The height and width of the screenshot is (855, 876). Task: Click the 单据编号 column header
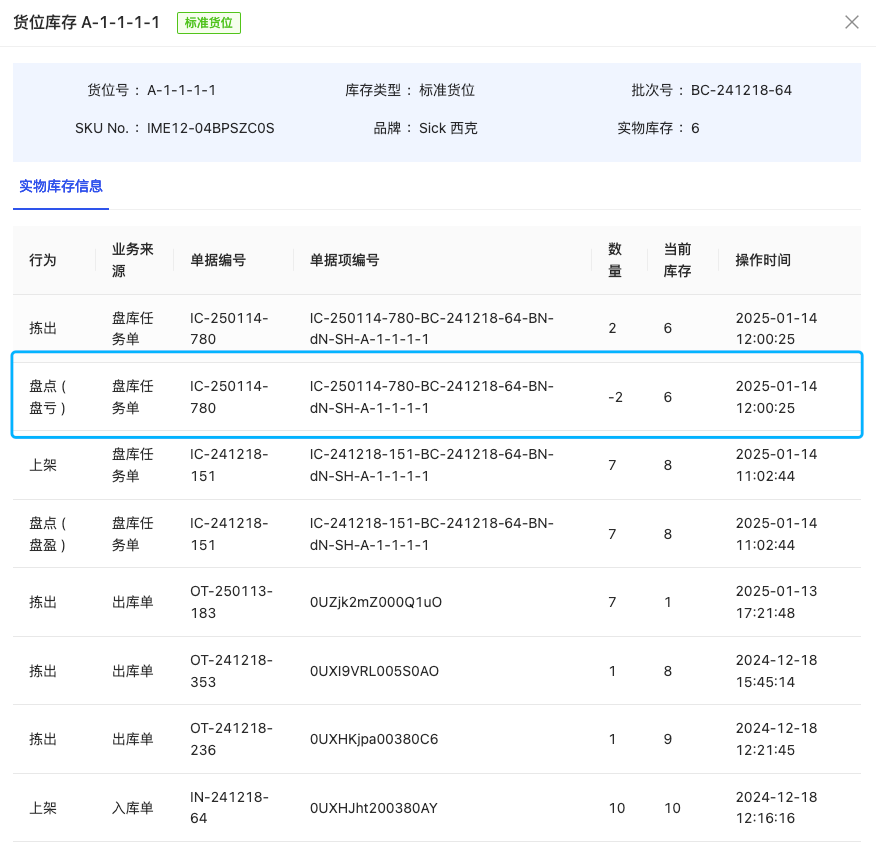[x=218, y=260]
